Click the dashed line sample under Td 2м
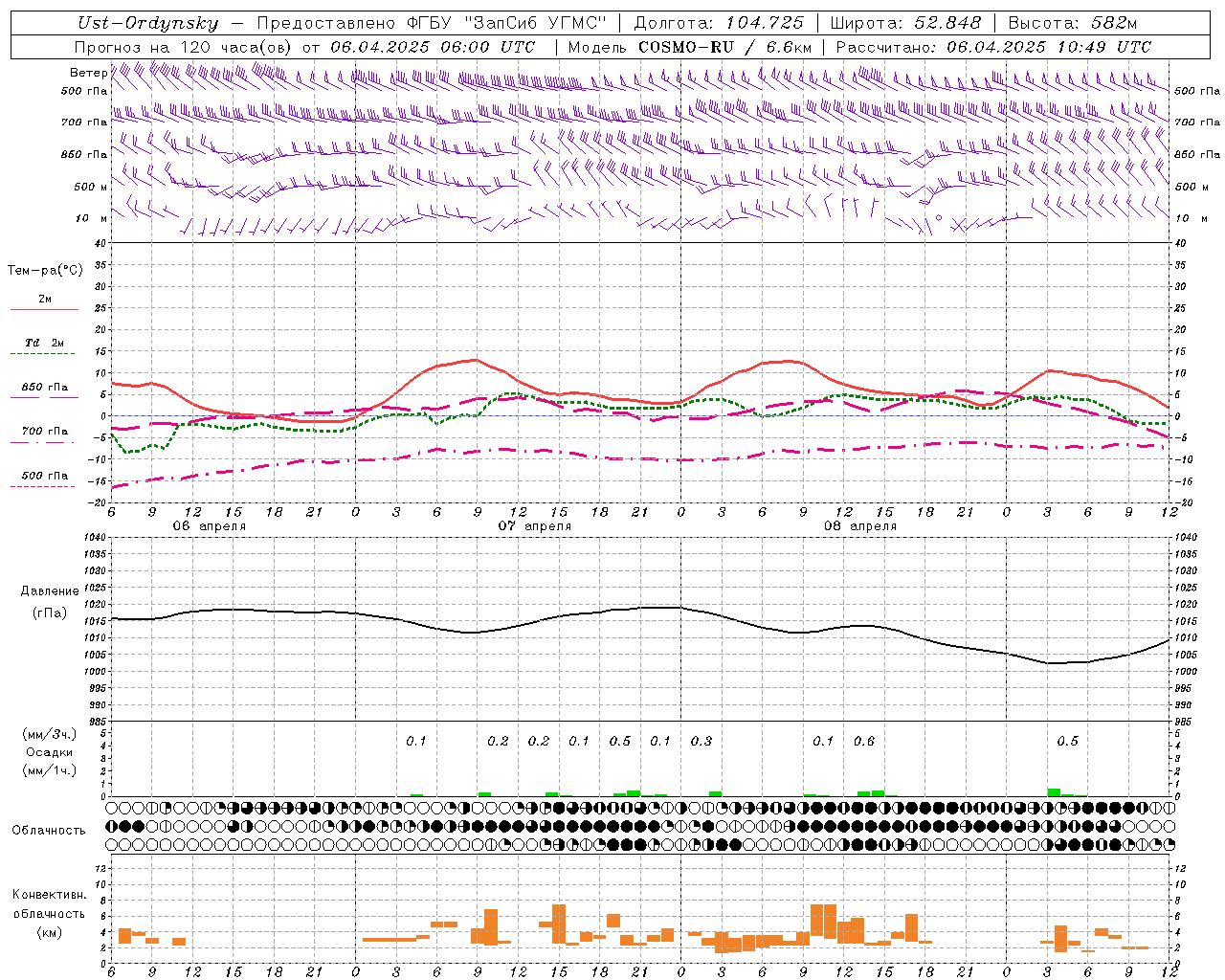Screen dimensions: 1225x980 42,354
